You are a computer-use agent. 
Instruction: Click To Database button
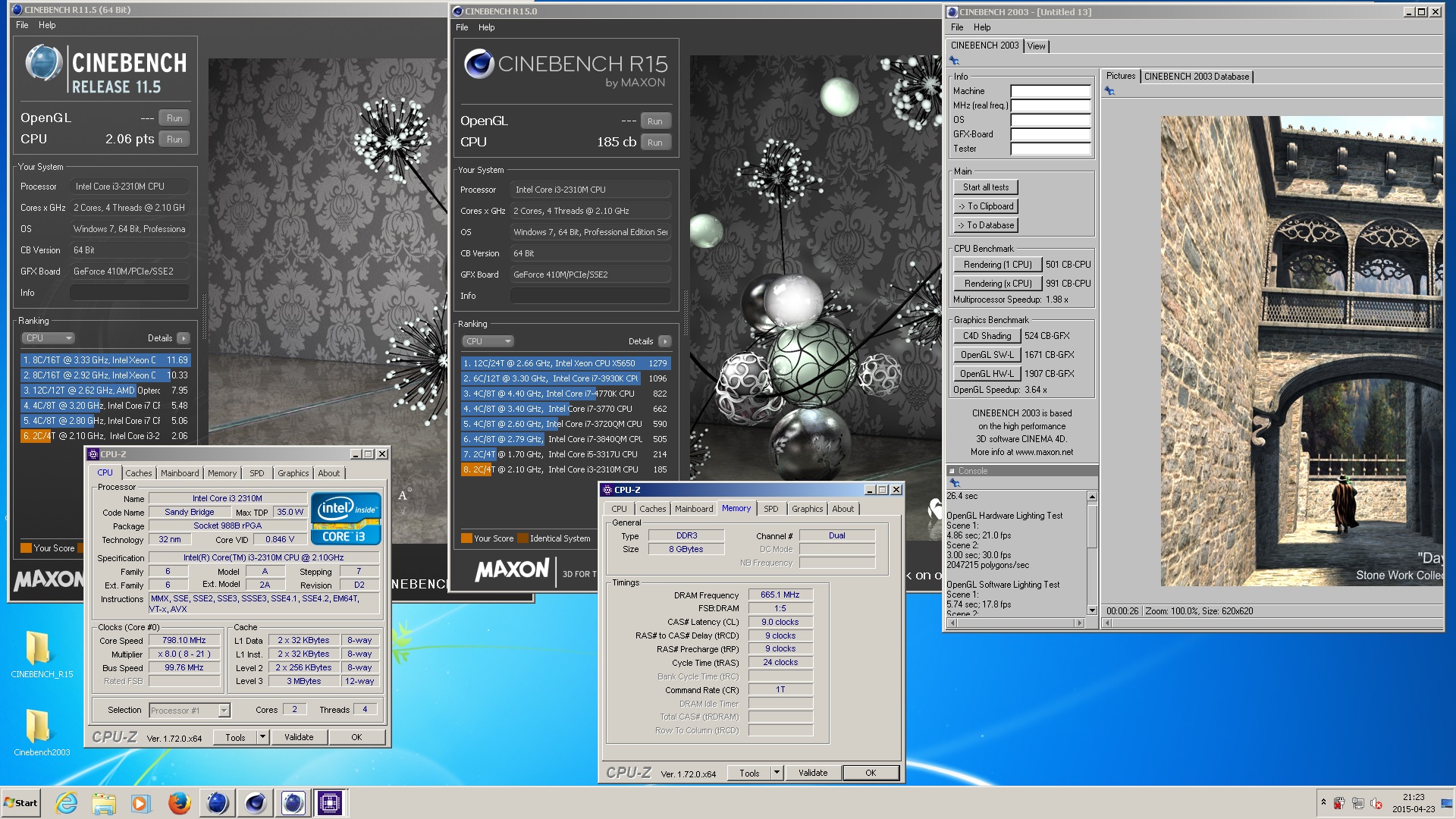[986, 225]
